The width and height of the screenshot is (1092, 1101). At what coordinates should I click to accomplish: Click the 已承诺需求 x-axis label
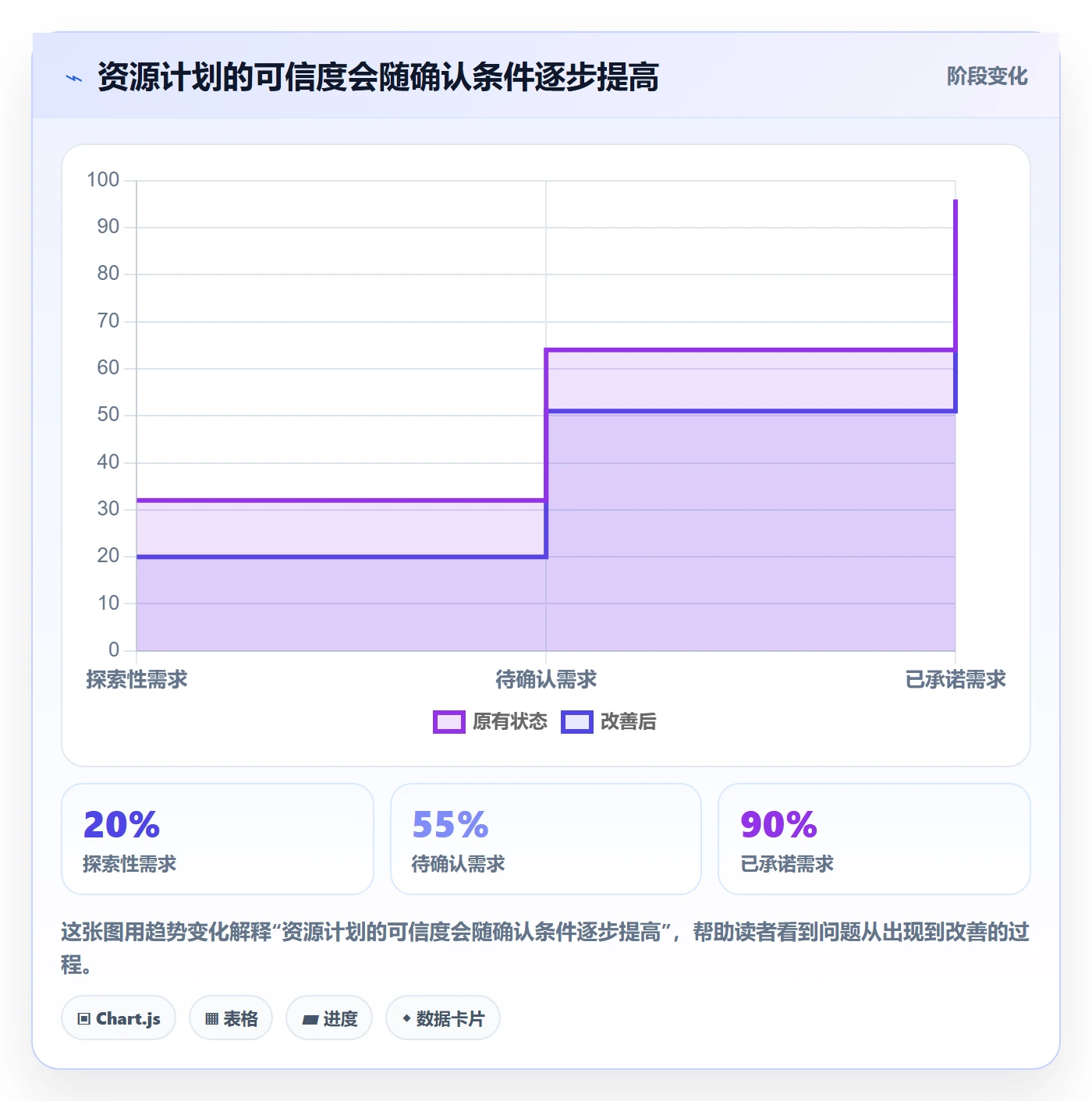[x=955, y=680]
